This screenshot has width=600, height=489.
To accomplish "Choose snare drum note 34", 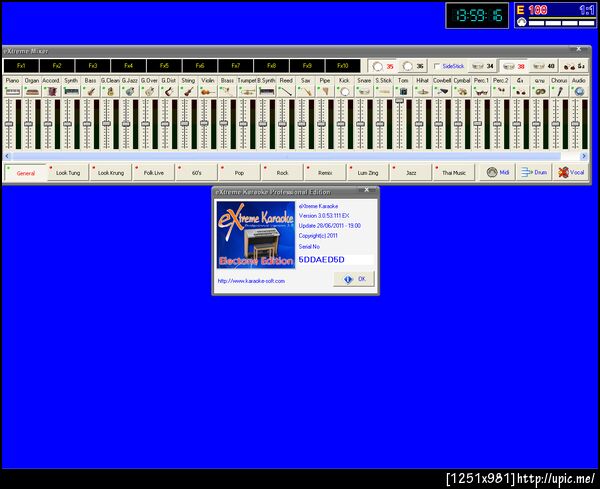I will coord(482,66).
